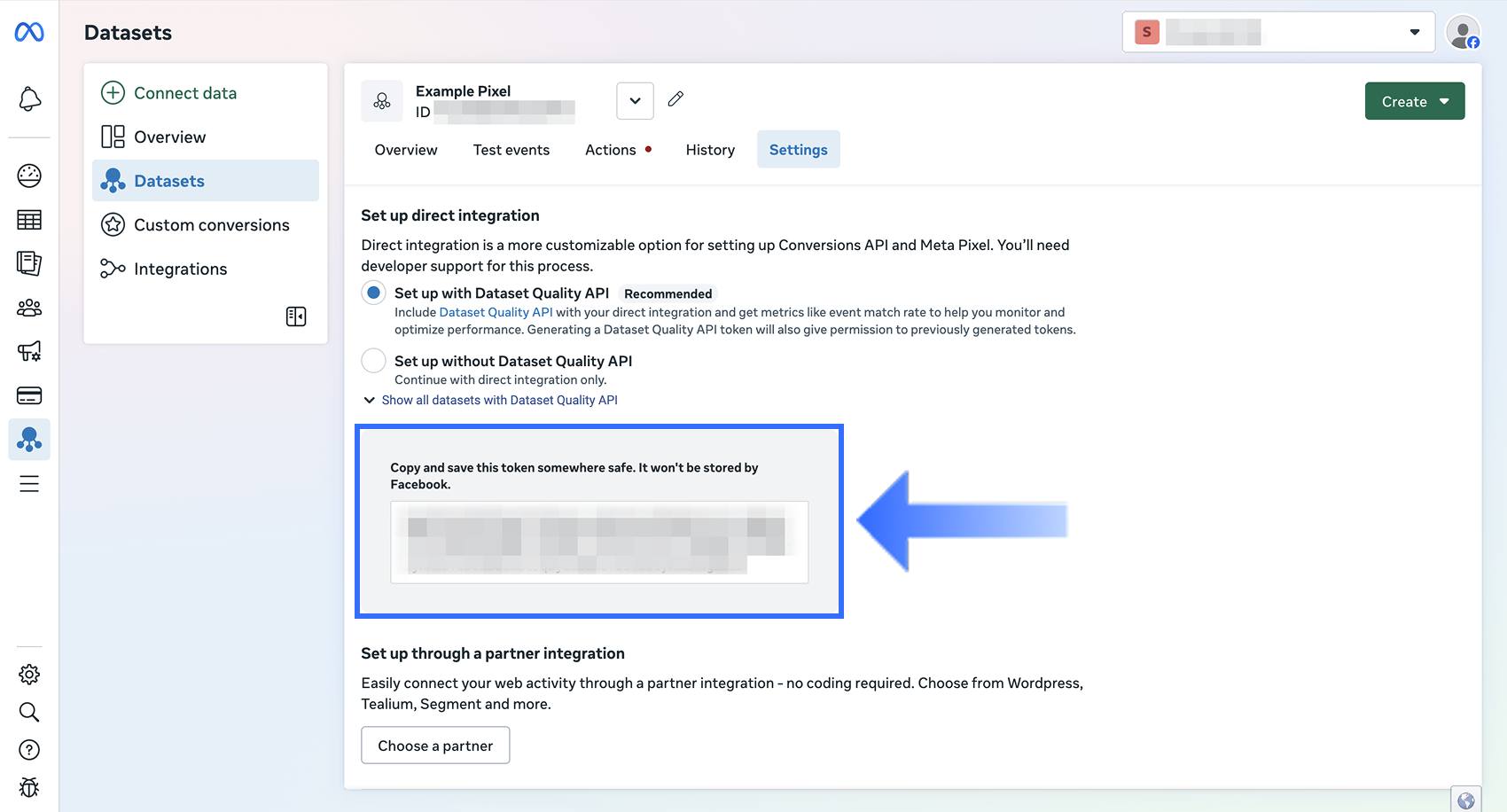Open the Create dropdown button
The width and height of the screenshot is (1507, 812).
coord(1415,101)
